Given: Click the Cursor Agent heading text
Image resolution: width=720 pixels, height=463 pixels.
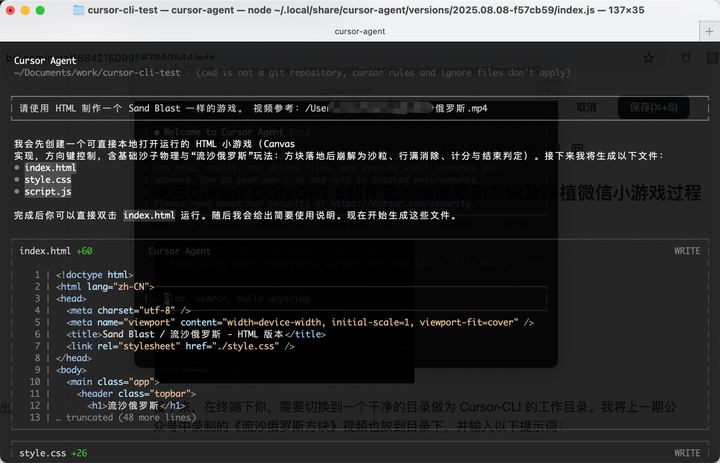Looking at the screenshot, I should 45,61.
